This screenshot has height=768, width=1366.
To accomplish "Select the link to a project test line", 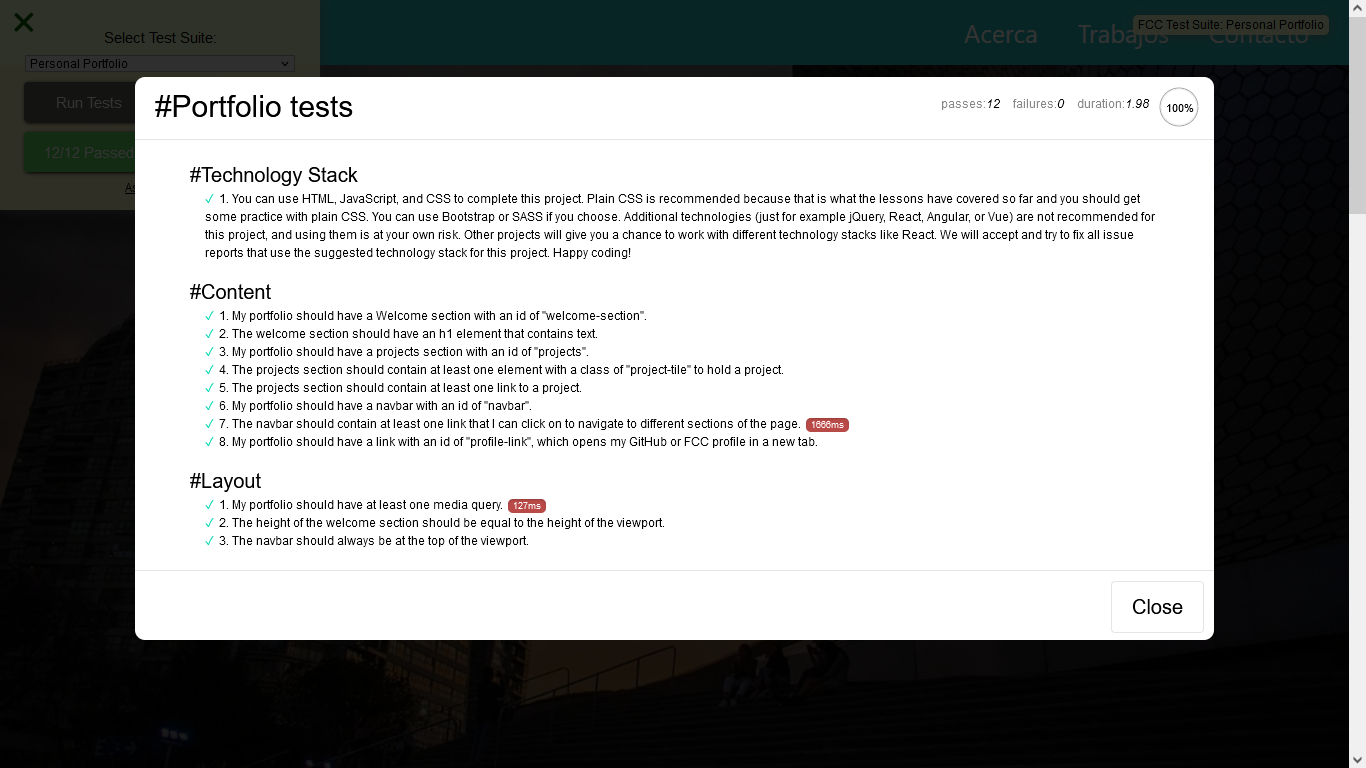I will pyautogui.click(x=400, y=388).
